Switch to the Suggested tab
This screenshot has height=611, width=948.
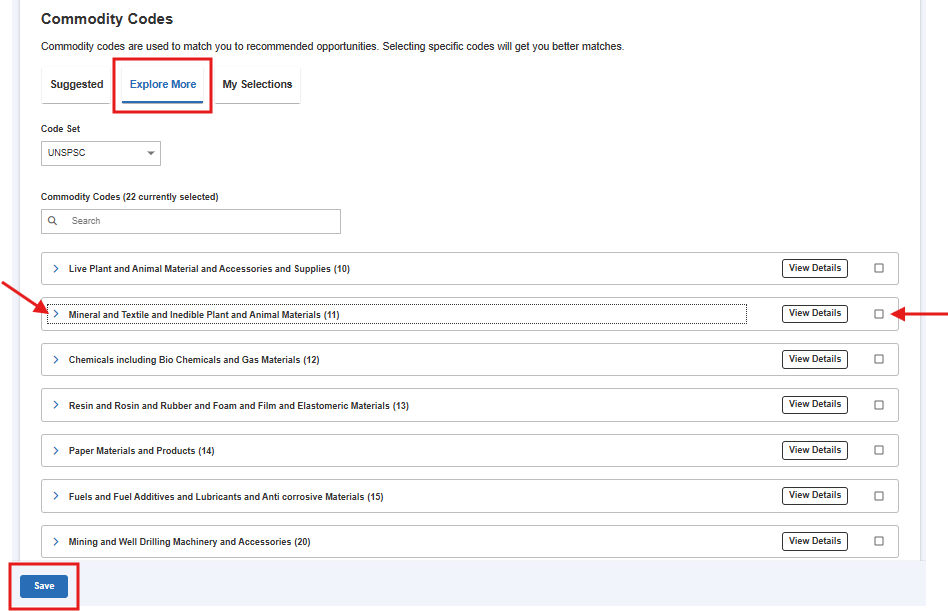pyautogui.click(x=76, y=85)
